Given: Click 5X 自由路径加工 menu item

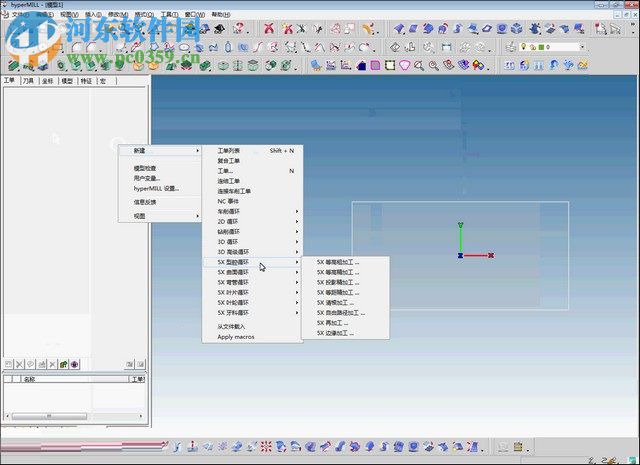Looking at the screenshot, I should tap(341, 312).
